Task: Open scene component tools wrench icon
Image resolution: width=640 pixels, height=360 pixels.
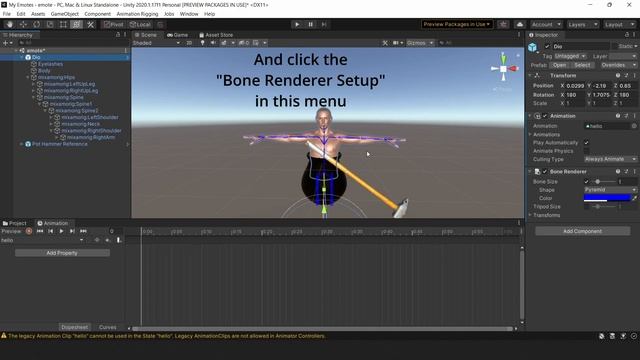Action: click(x=385, y=43)
